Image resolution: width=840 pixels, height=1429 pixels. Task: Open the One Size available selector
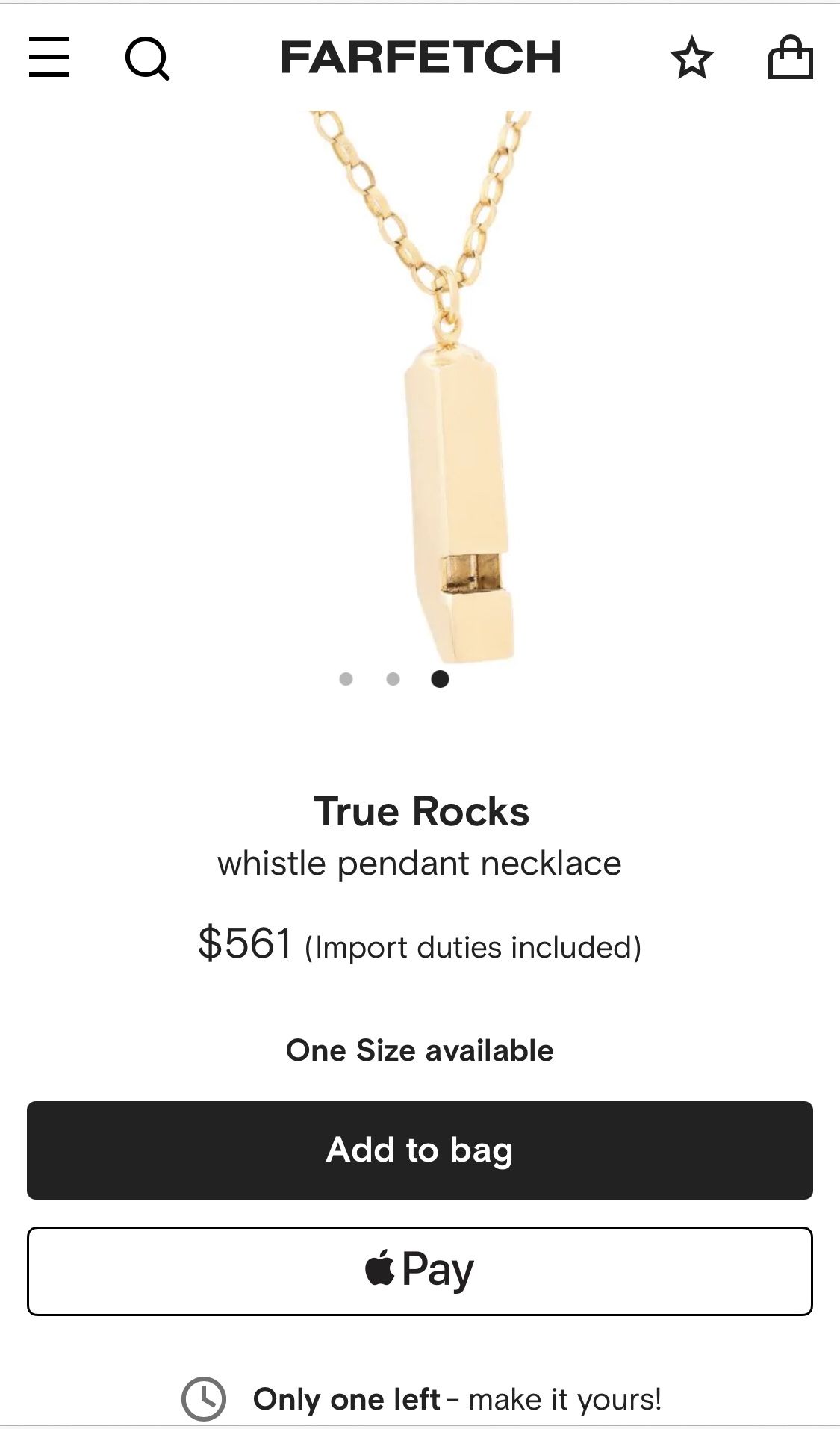point(420,1050)
